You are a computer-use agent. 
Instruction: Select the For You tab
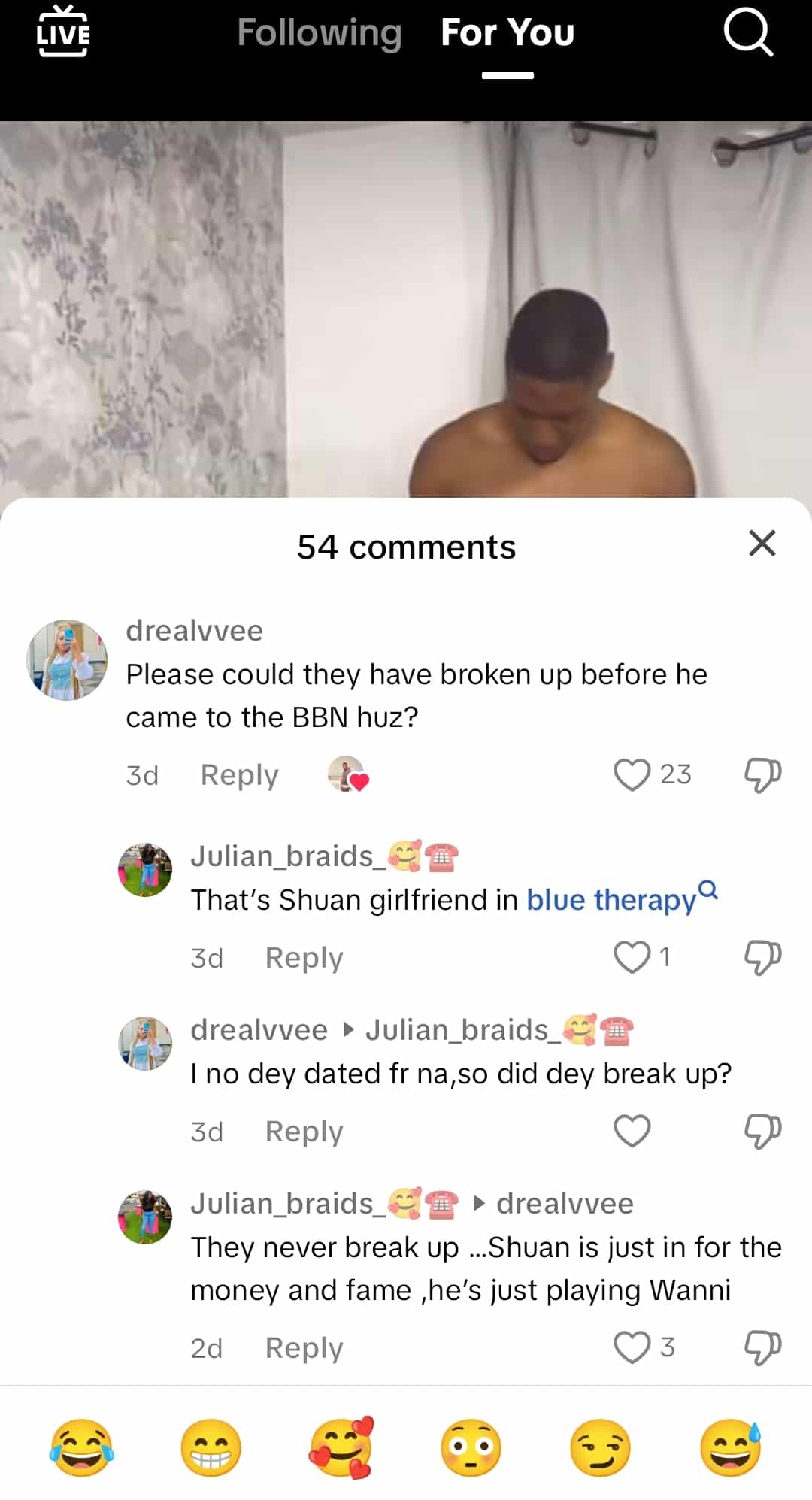(507, 33)
